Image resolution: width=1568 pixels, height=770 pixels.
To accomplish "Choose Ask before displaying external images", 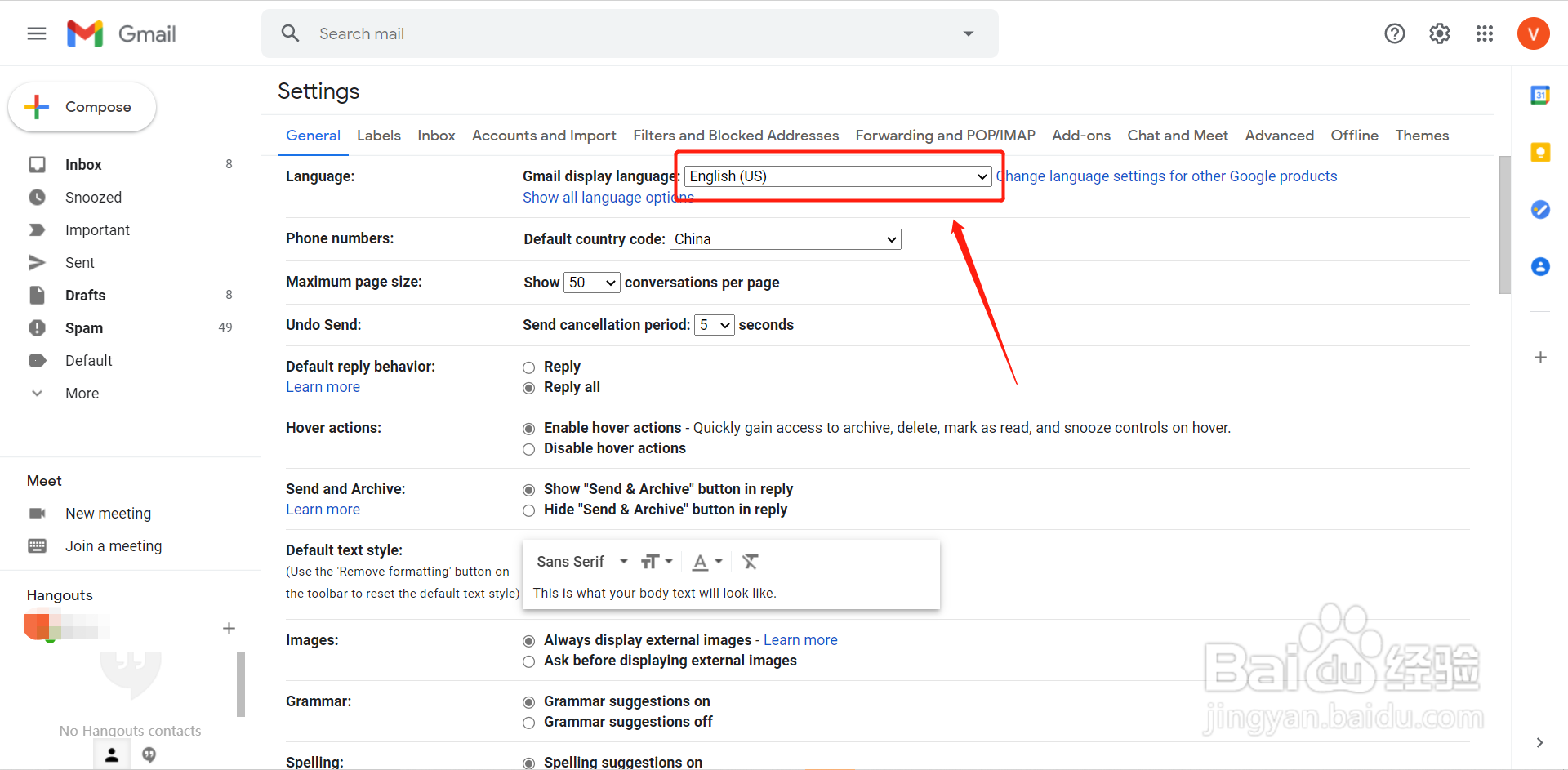I will [x=529, y=661].
